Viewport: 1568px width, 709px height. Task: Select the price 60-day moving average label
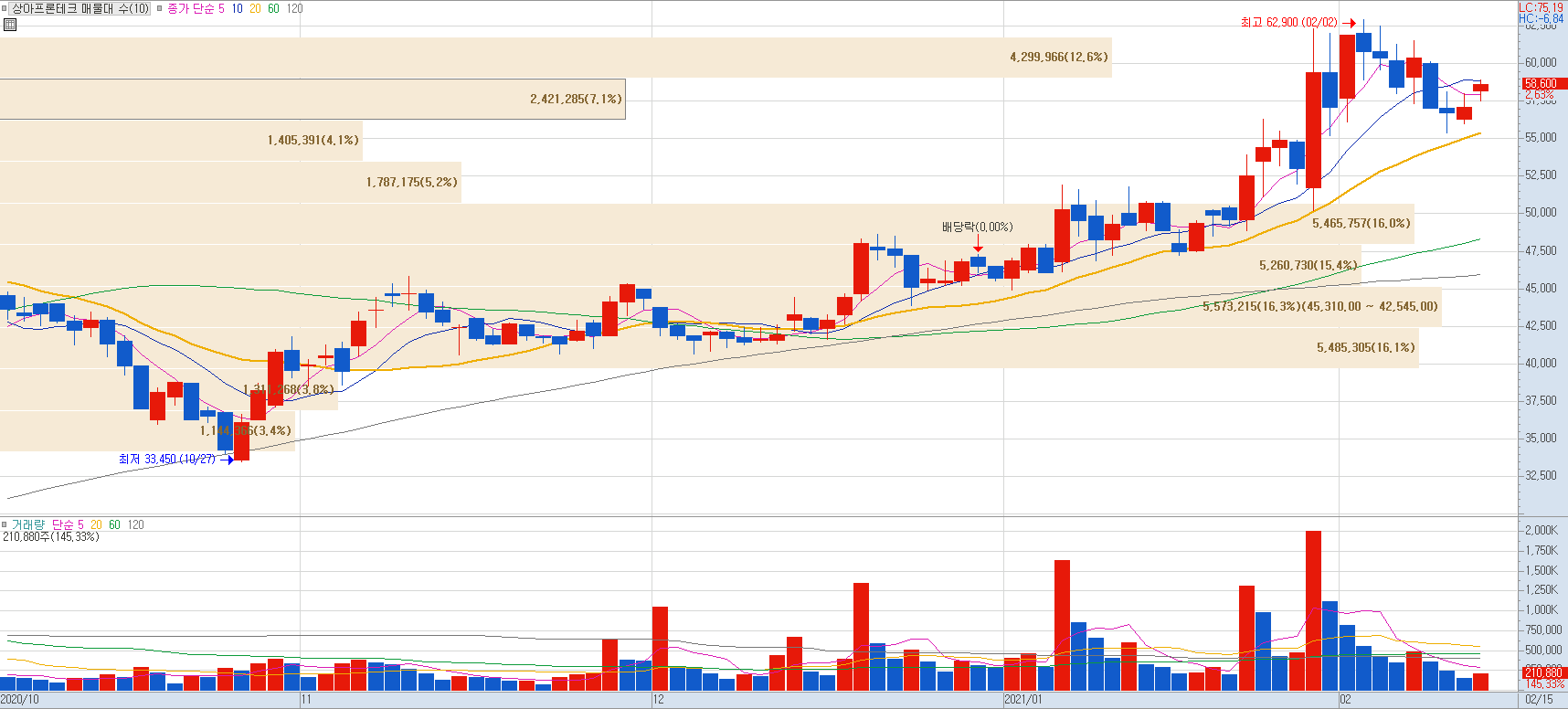tap(273, 8)
